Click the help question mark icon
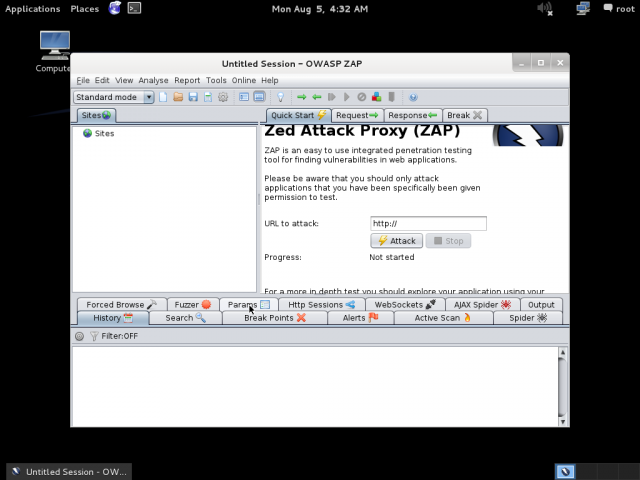Image resolution: width=640 pixels, height=480 pixels. (x=411, y=97)
